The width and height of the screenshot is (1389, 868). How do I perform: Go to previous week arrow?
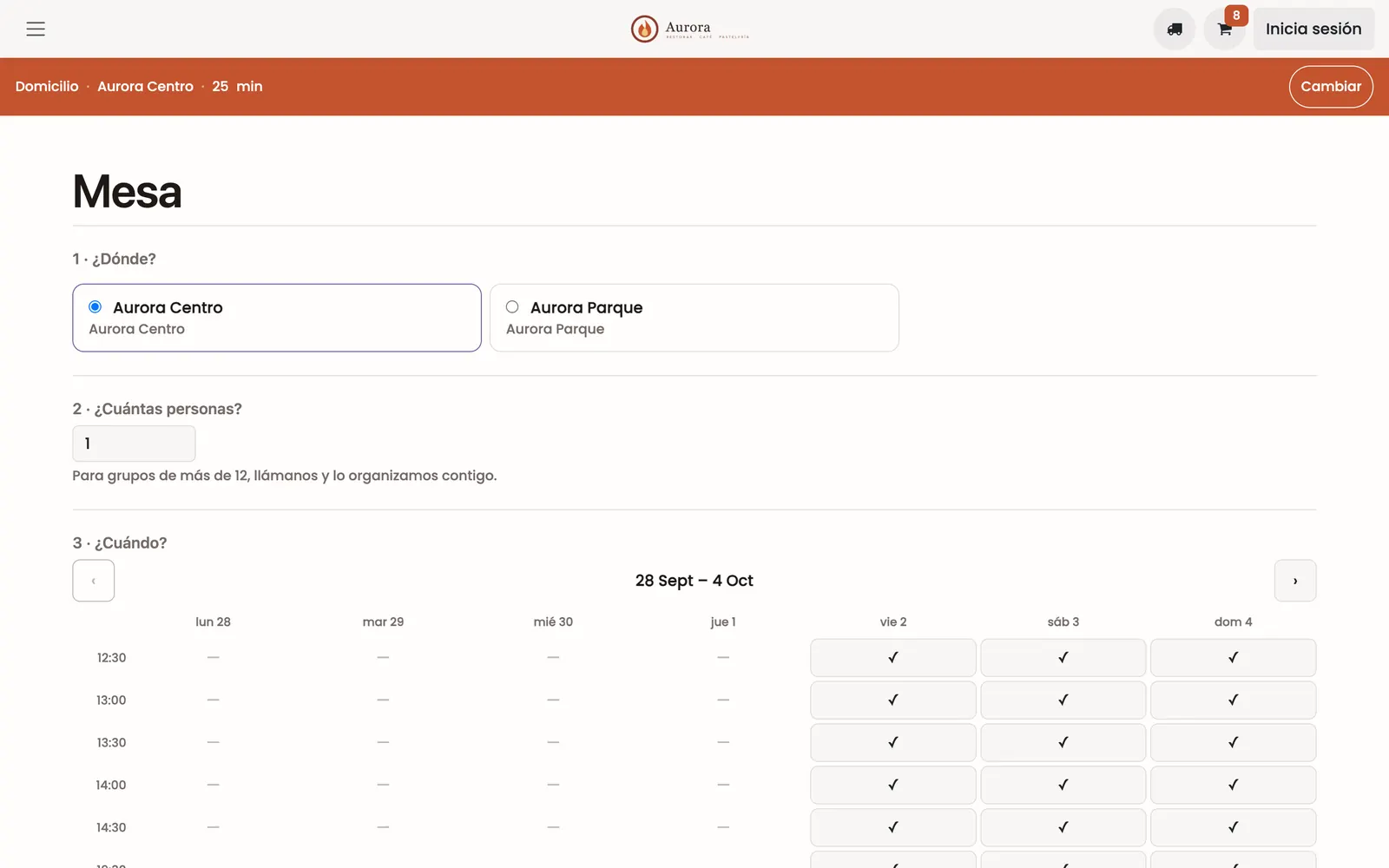[x=94, y=581]
